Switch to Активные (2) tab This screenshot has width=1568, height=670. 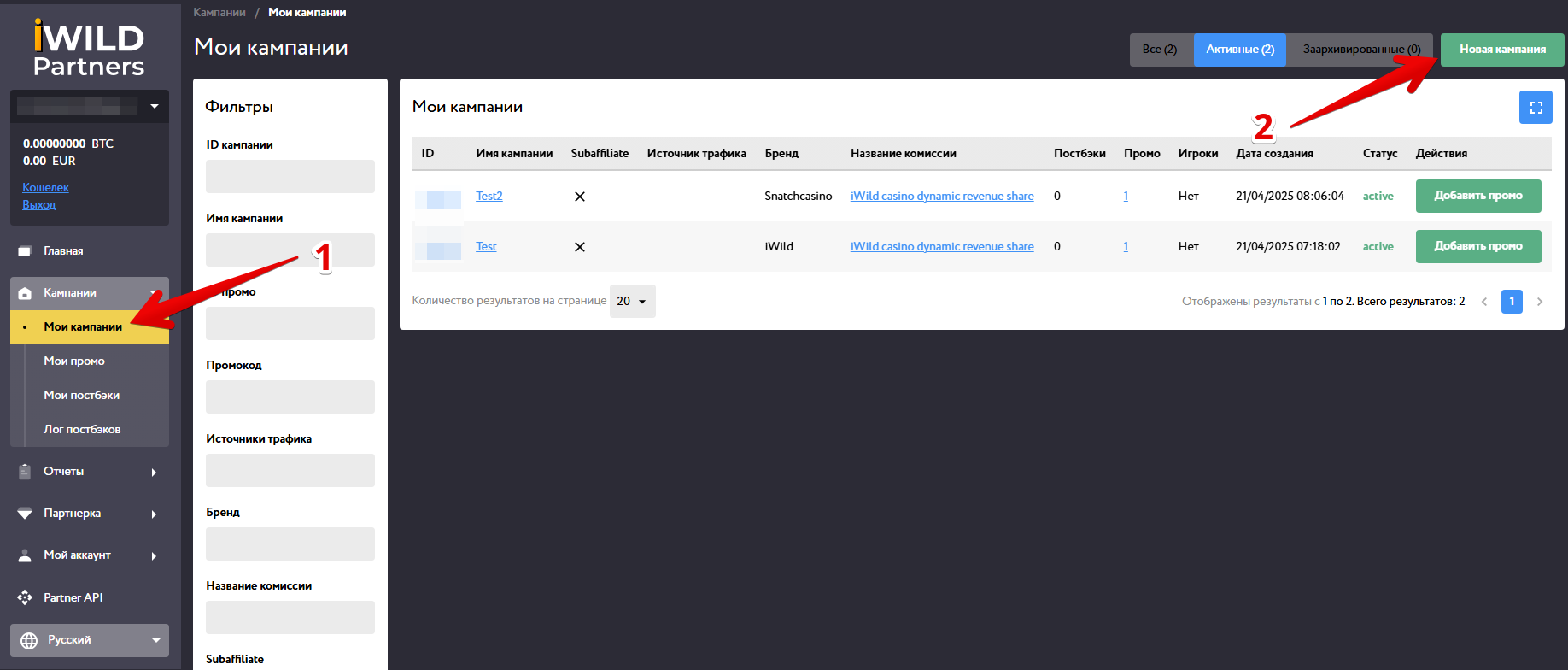click(1240, 50)
